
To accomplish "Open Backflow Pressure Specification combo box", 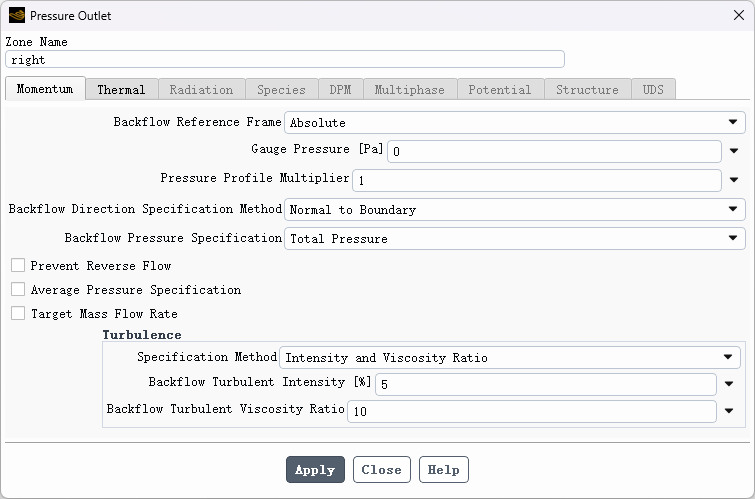I will pos(515,239).
